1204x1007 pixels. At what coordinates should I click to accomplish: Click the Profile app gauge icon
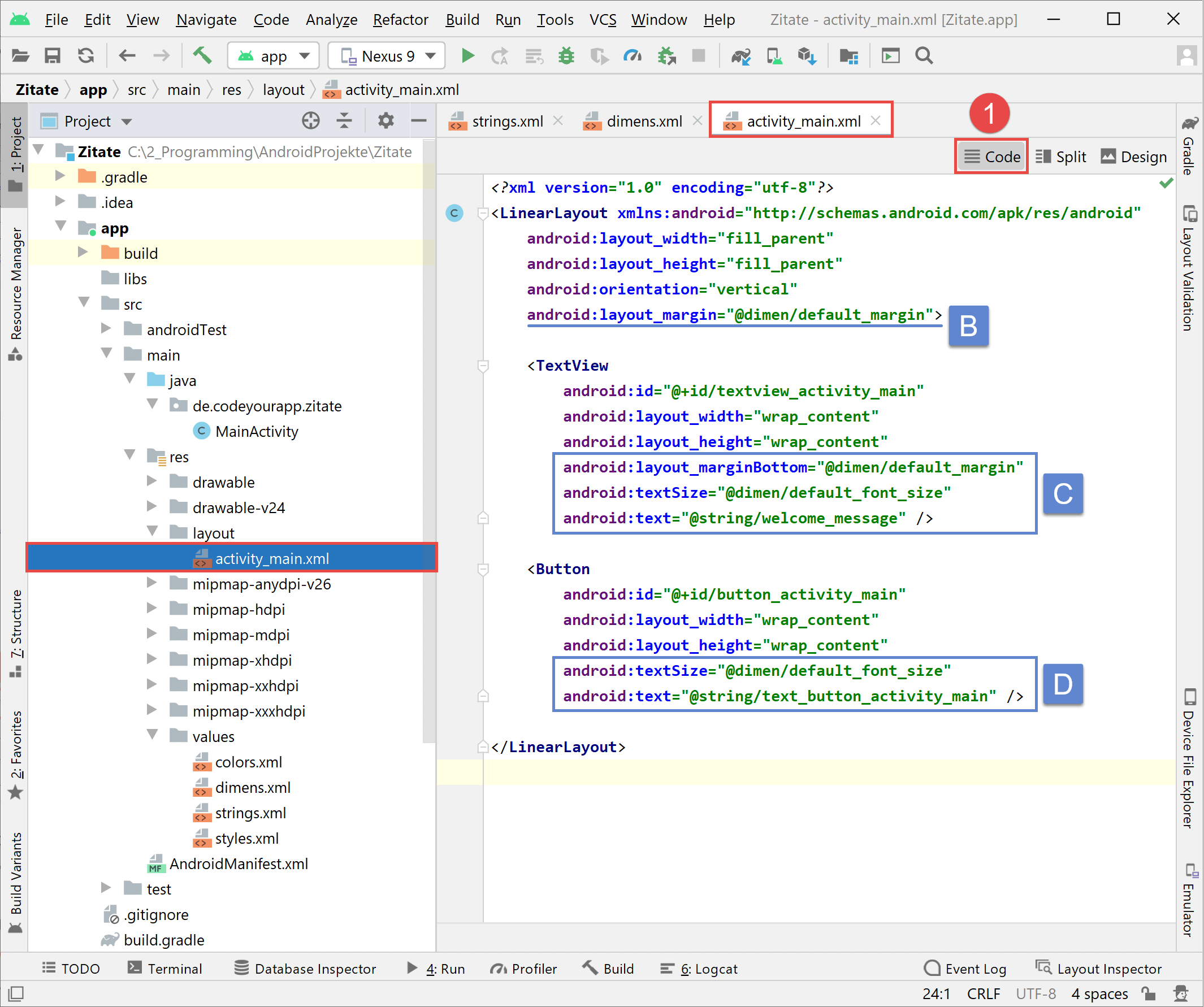click(633, 56)
